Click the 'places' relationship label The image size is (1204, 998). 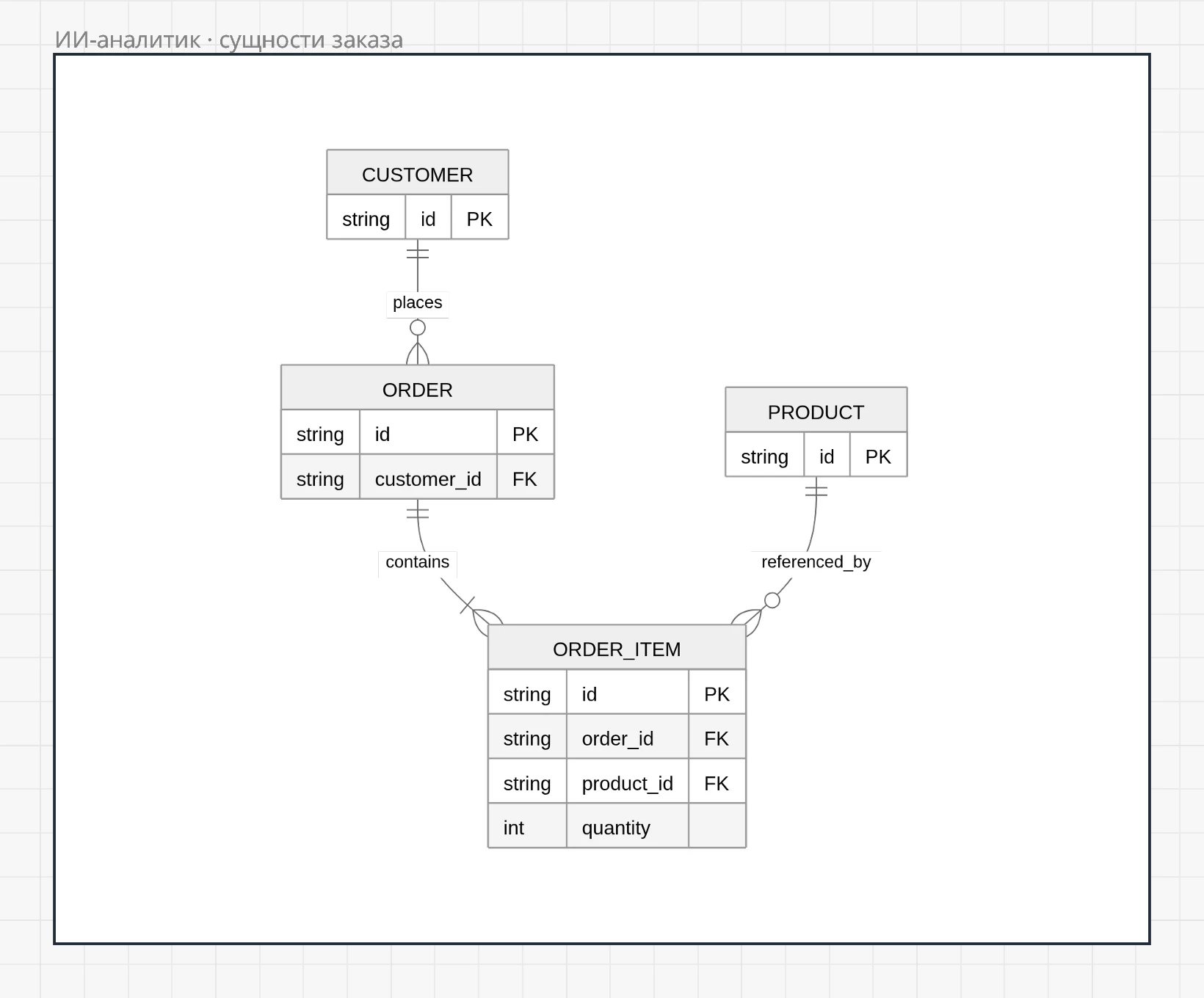coord(417,302)
